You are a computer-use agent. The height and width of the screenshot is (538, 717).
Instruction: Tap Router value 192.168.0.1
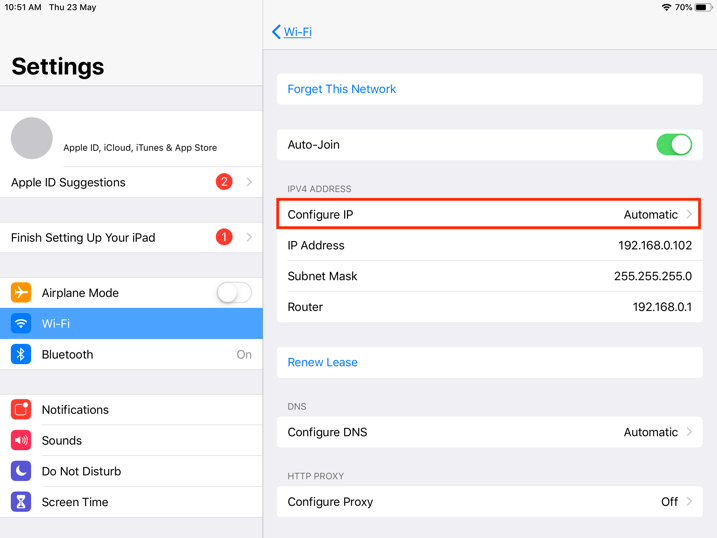click(x=662, y=307)
